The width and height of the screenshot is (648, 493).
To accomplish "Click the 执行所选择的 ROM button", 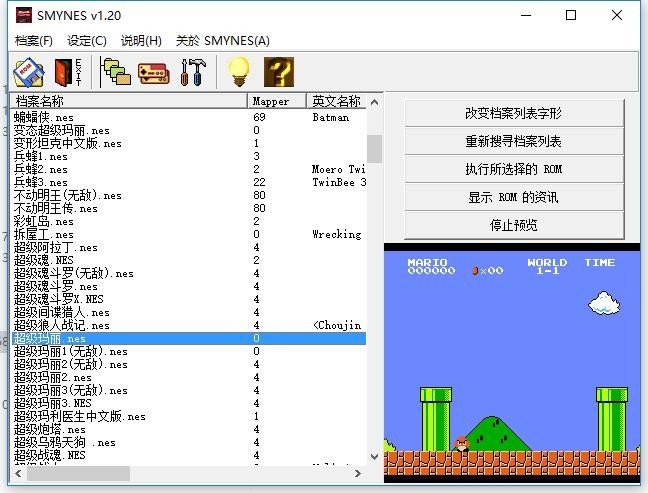I will coord(514,169).
